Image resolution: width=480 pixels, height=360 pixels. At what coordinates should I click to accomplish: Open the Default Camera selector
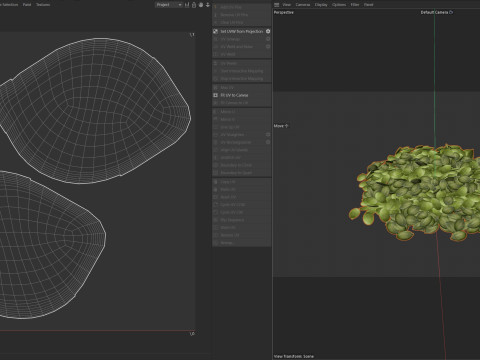coord(434,12)
